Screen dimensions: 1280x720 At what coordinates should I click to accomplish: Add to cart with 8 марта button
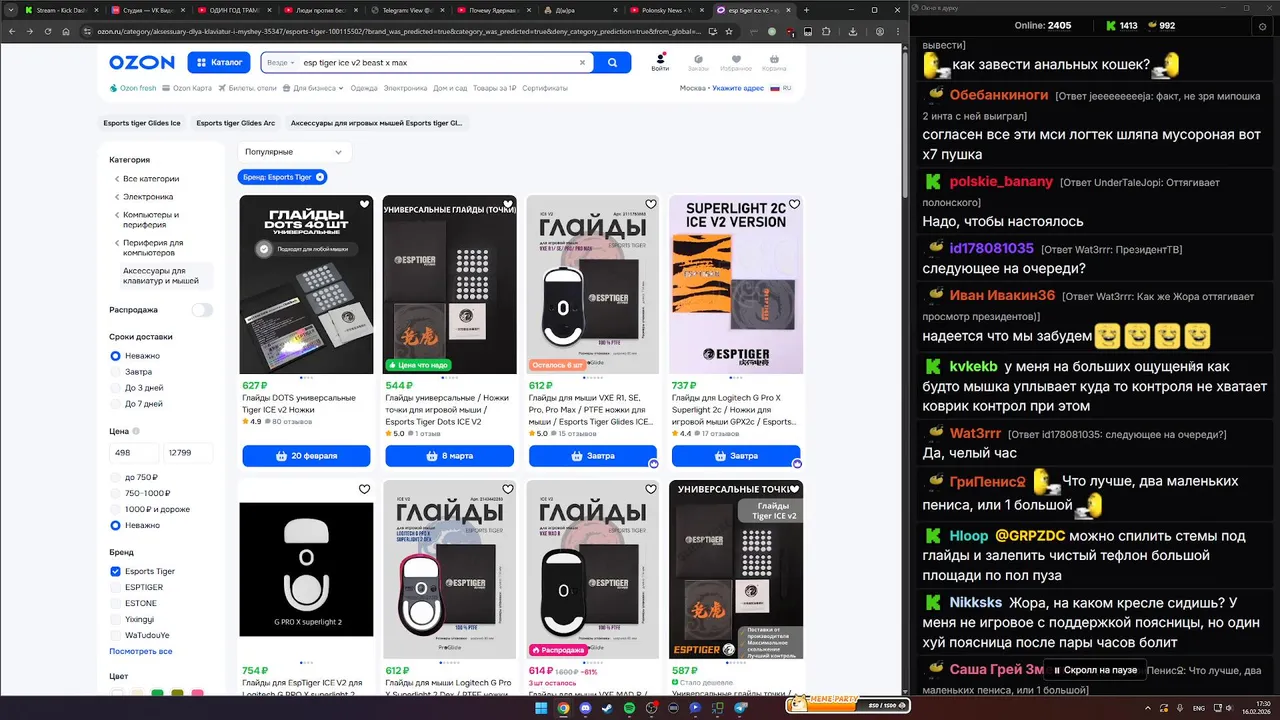tap(449, 456)
